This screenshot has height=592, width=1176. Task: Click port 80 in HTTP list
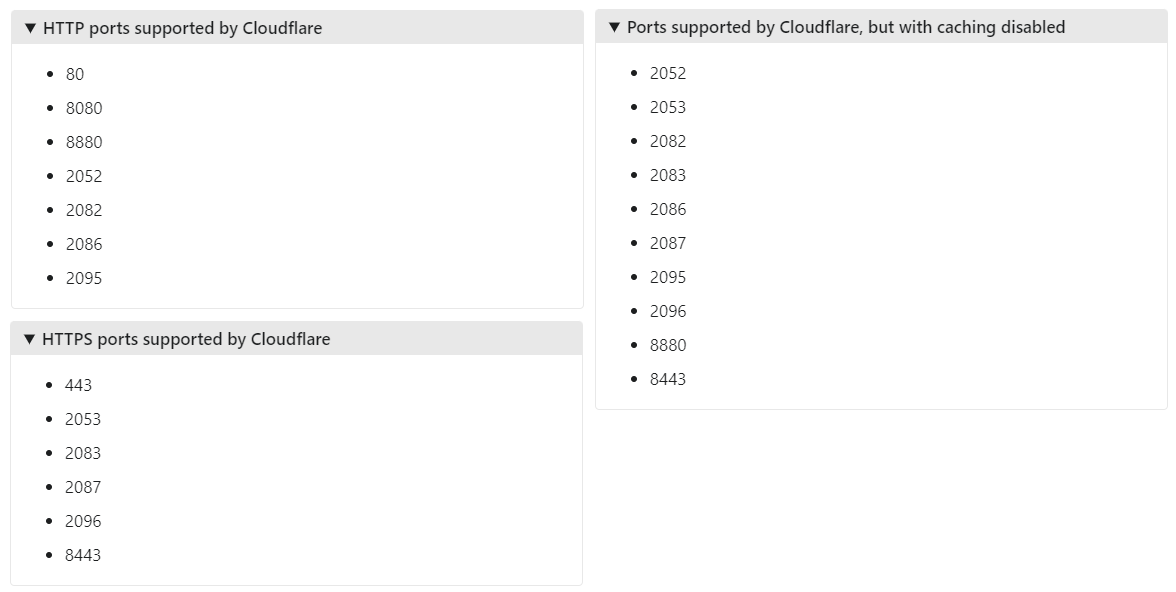coord(75,74)
